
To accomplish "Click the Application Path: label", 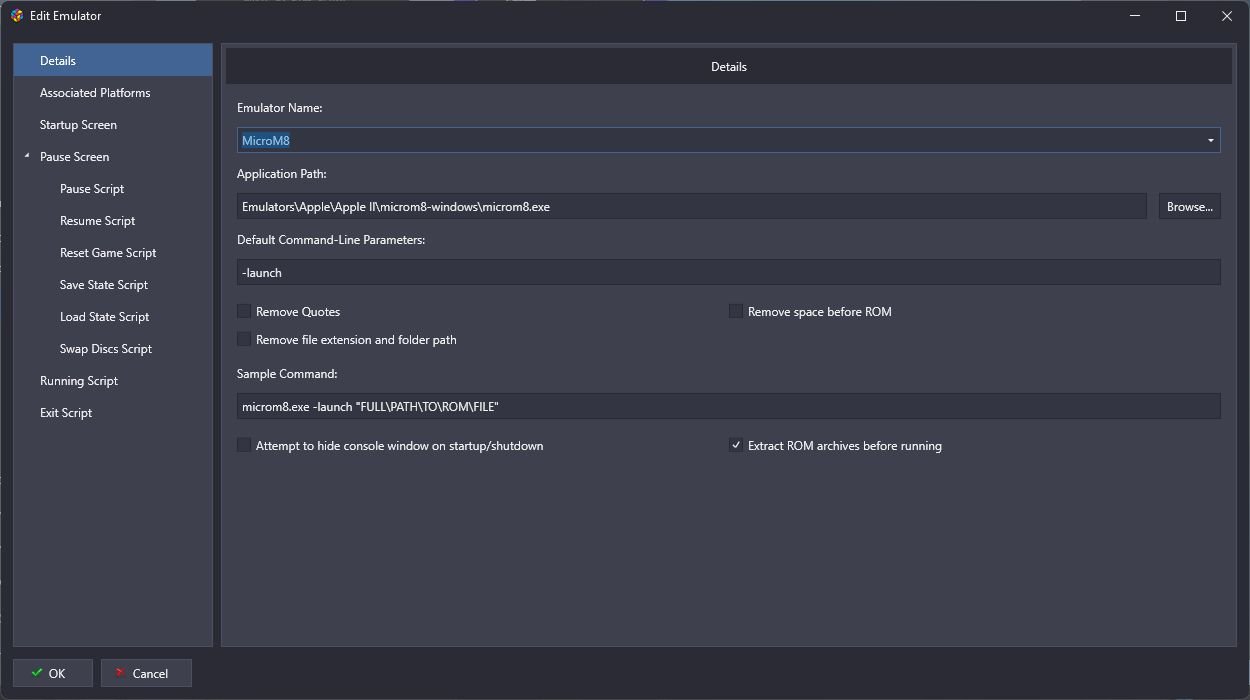I will pos(282,174).
